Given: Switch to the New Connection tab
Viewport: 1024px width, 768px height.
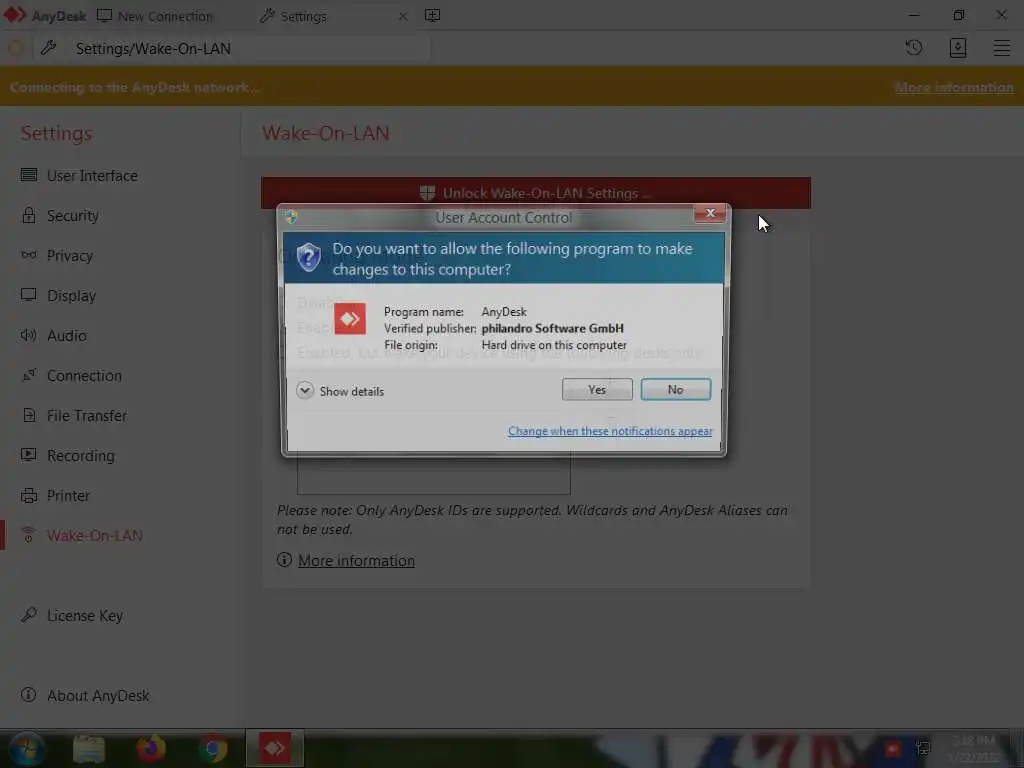Looking at the screenshot, I should (155, 16).
